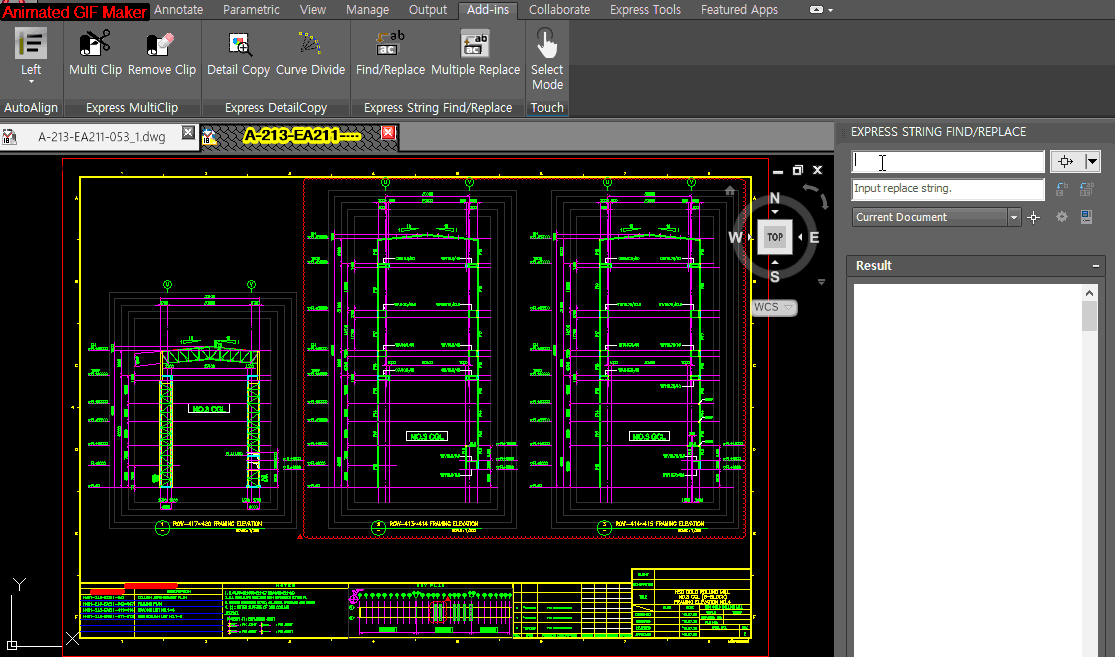
Task: Click the Result list scrollbar up arrow
Action: (x=1090, y=293)
